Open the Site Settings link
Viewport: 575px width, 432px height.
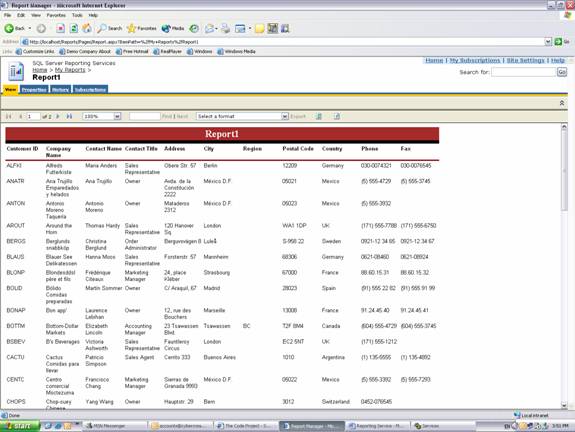click(525, 60)
